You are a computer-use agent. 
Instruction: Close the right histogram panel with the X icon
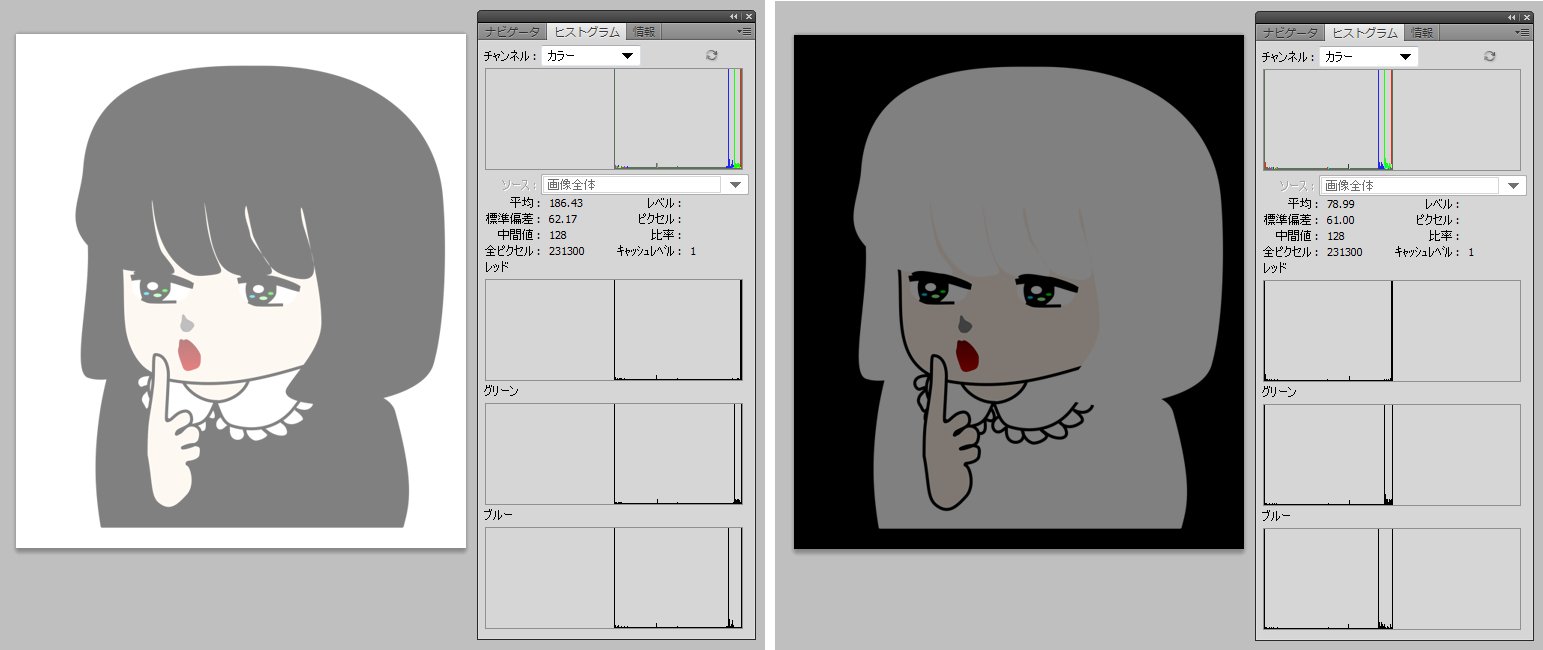(x=1525, y=16)
